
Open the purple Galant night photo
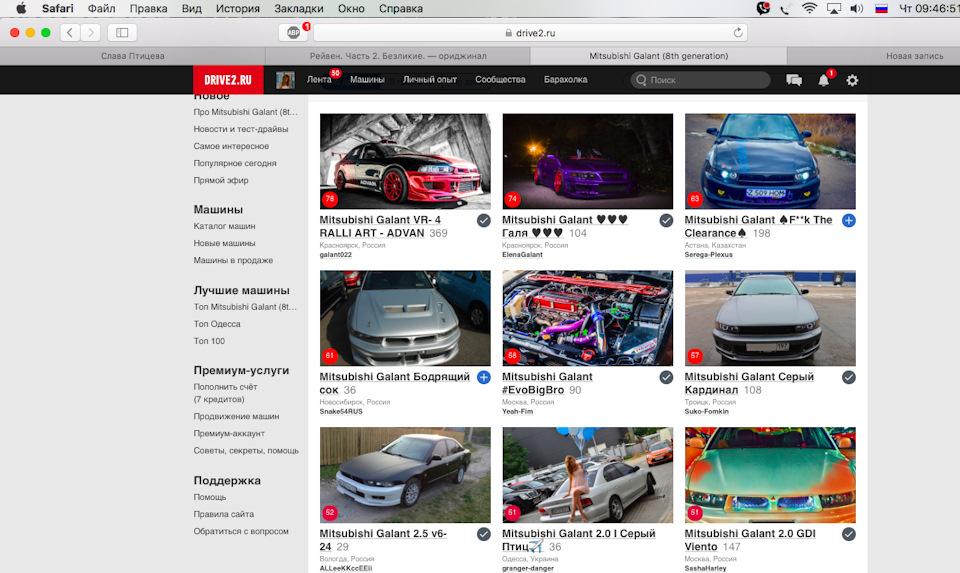point(587,161)
